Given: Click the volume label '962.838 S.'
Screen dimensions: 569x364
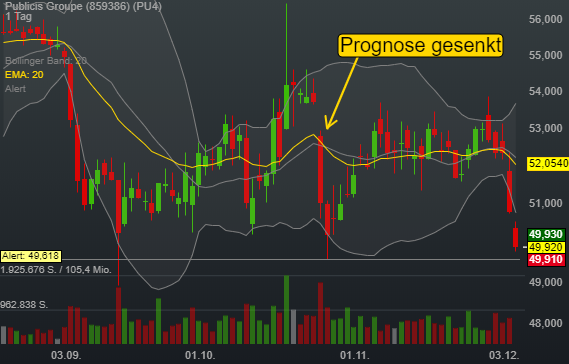Looking at the screenshot, I should coord(24,304).
